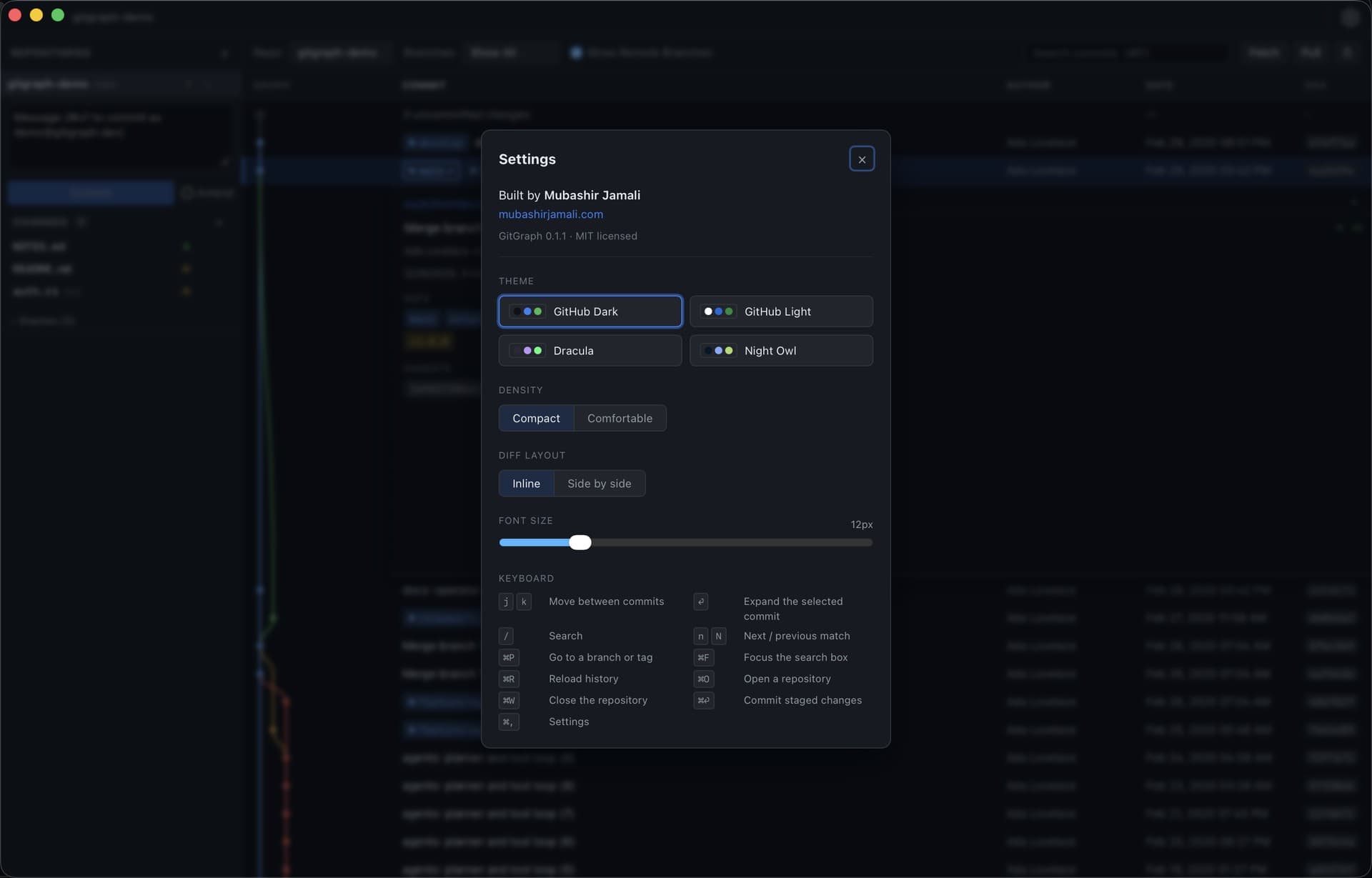Click the "Expand the selected commit" text
Screen dimensions: 1372x878
pyautogui.click(x=793, y=609)
